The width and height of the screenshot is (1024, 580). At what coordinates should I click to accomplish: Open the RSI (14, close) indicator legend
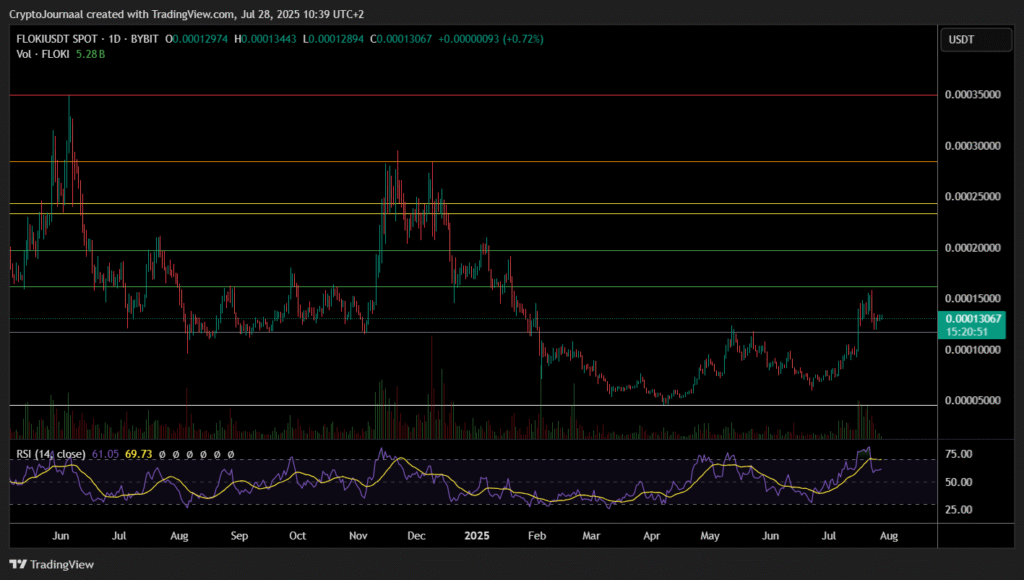pyautogui.click(x=51, y=454)
